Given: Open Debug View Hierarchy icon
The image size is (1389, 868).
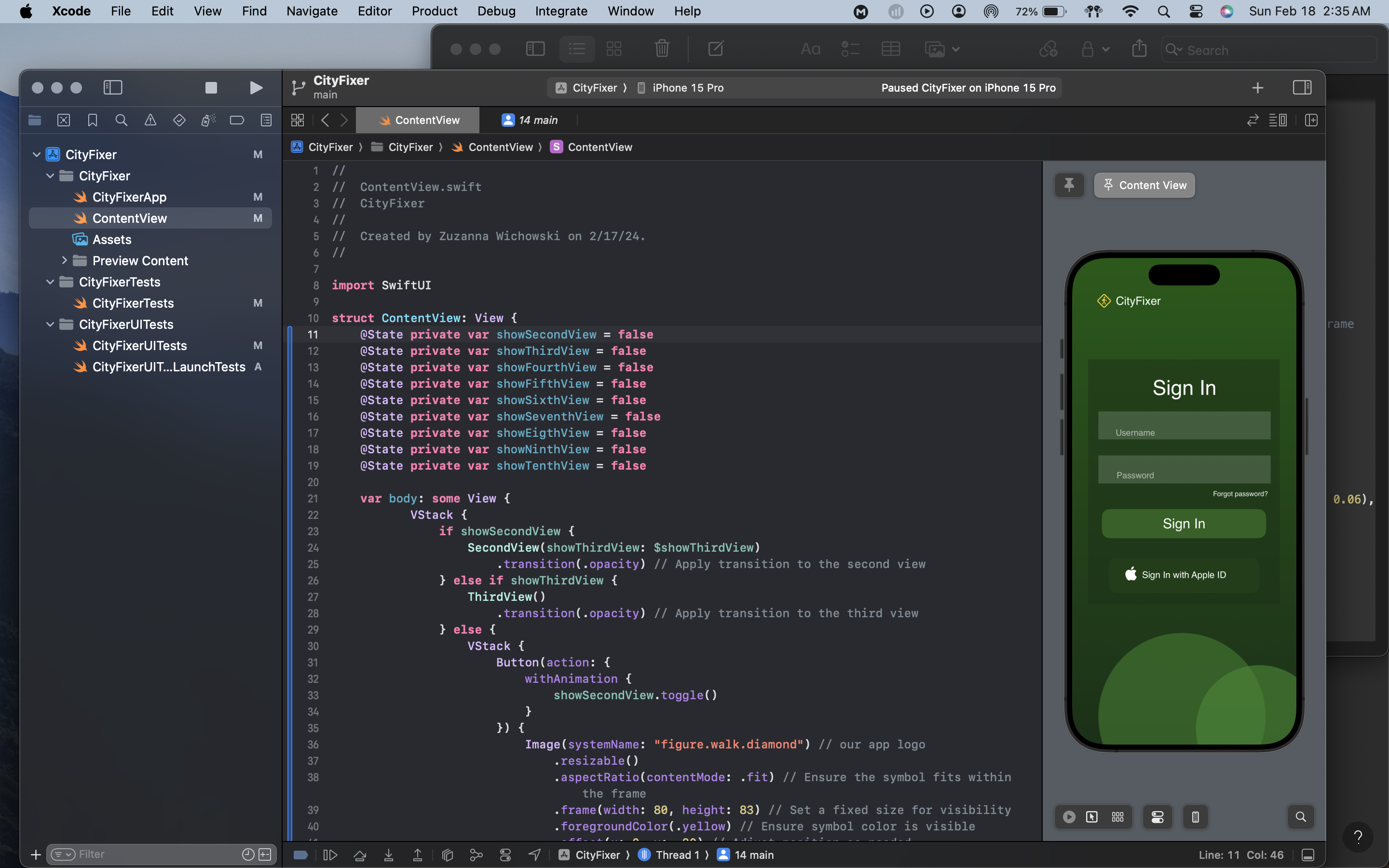Looking at the screenshot, I should coord(448,855).
